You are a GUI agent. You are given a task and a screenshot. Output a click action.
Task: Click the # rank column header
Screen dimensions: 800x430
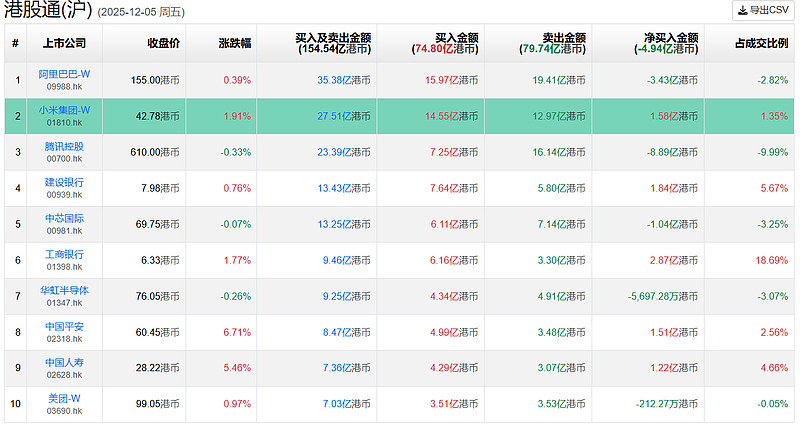click(x=15, y=43)
